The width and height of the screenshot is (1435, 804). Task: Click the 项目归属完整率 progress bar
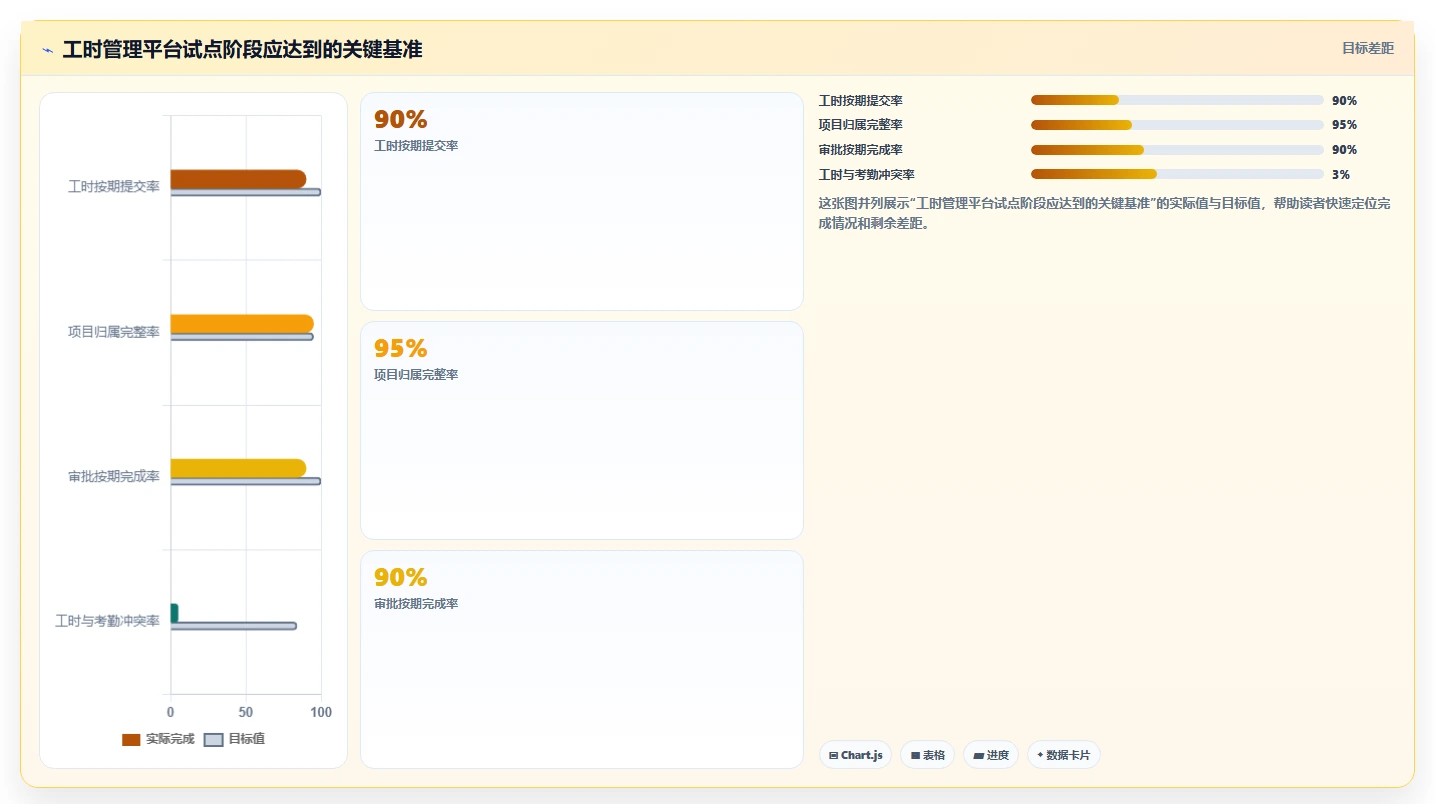click(x=1177, y=125)
